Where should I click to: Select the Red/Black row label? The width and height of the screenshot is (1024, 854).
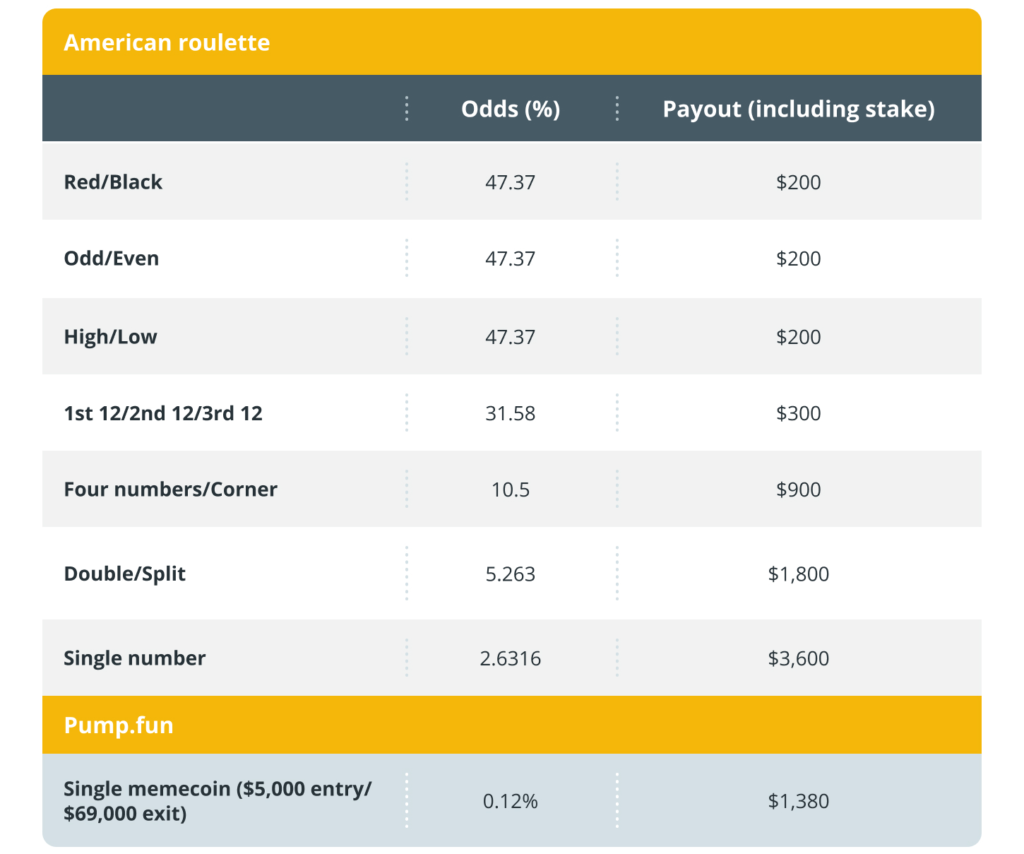pos(113,182)
